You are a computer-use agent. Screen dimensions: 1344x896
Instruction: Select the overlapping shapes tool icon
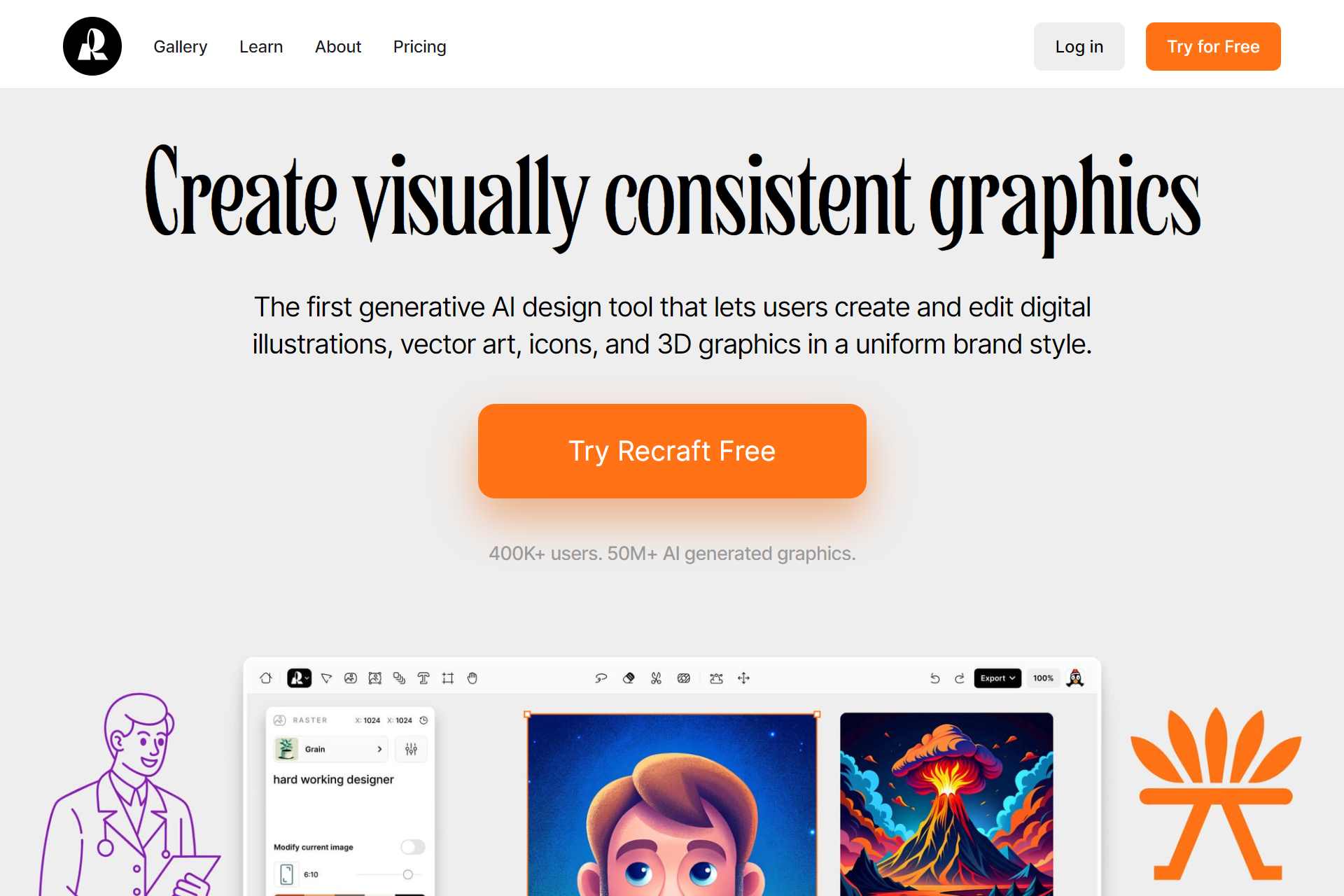click(399, 678)
